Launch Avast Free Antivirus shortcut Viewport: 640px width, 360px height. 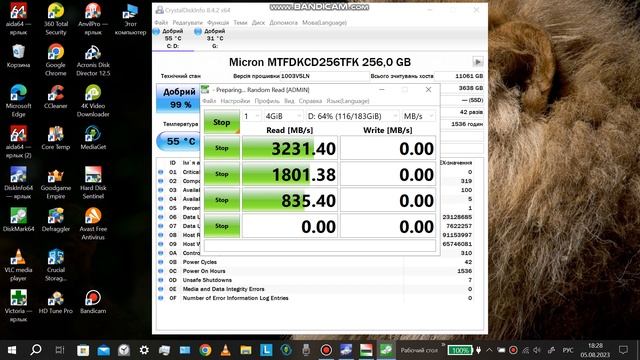[x=93, y=224]
